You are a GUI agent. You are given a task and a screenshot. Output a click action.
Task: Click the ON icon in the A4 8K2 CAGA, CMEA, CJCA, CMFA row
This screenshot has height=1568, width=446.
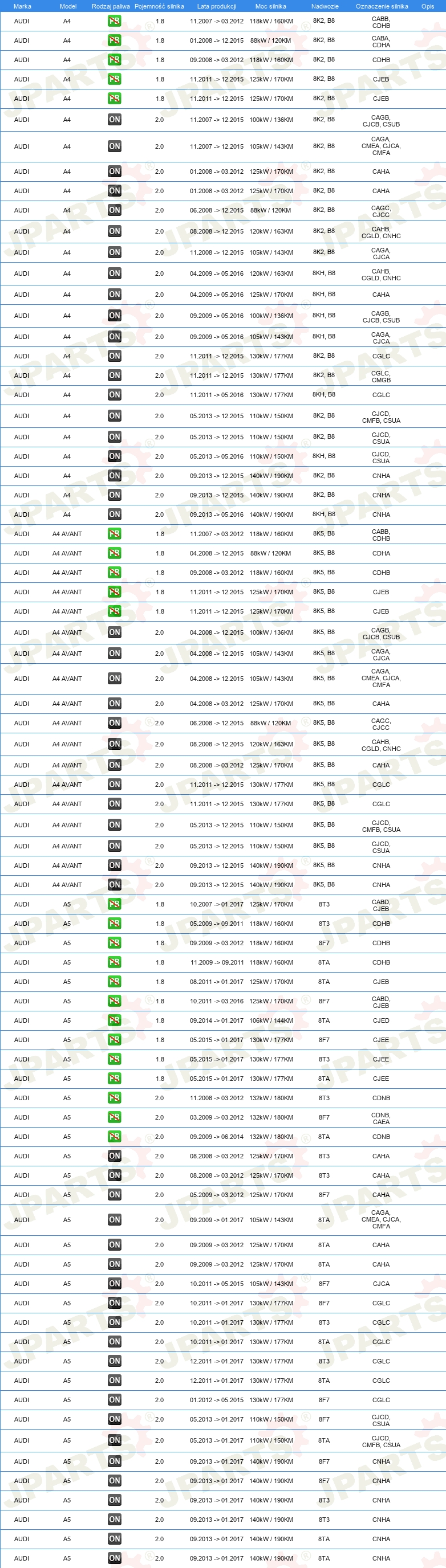pos(115,146)
